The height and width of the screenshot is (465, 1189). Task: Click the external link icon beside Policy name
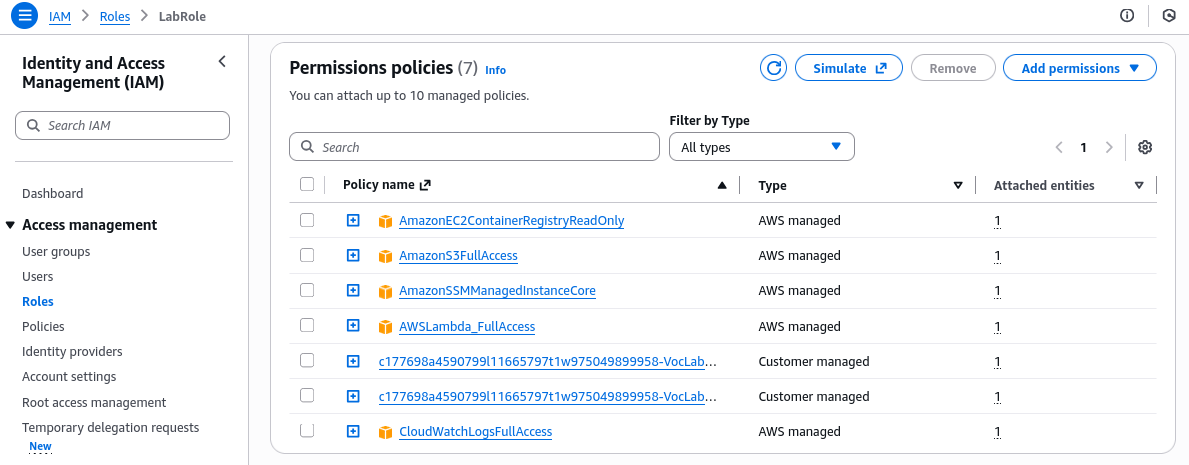(425, 185)
